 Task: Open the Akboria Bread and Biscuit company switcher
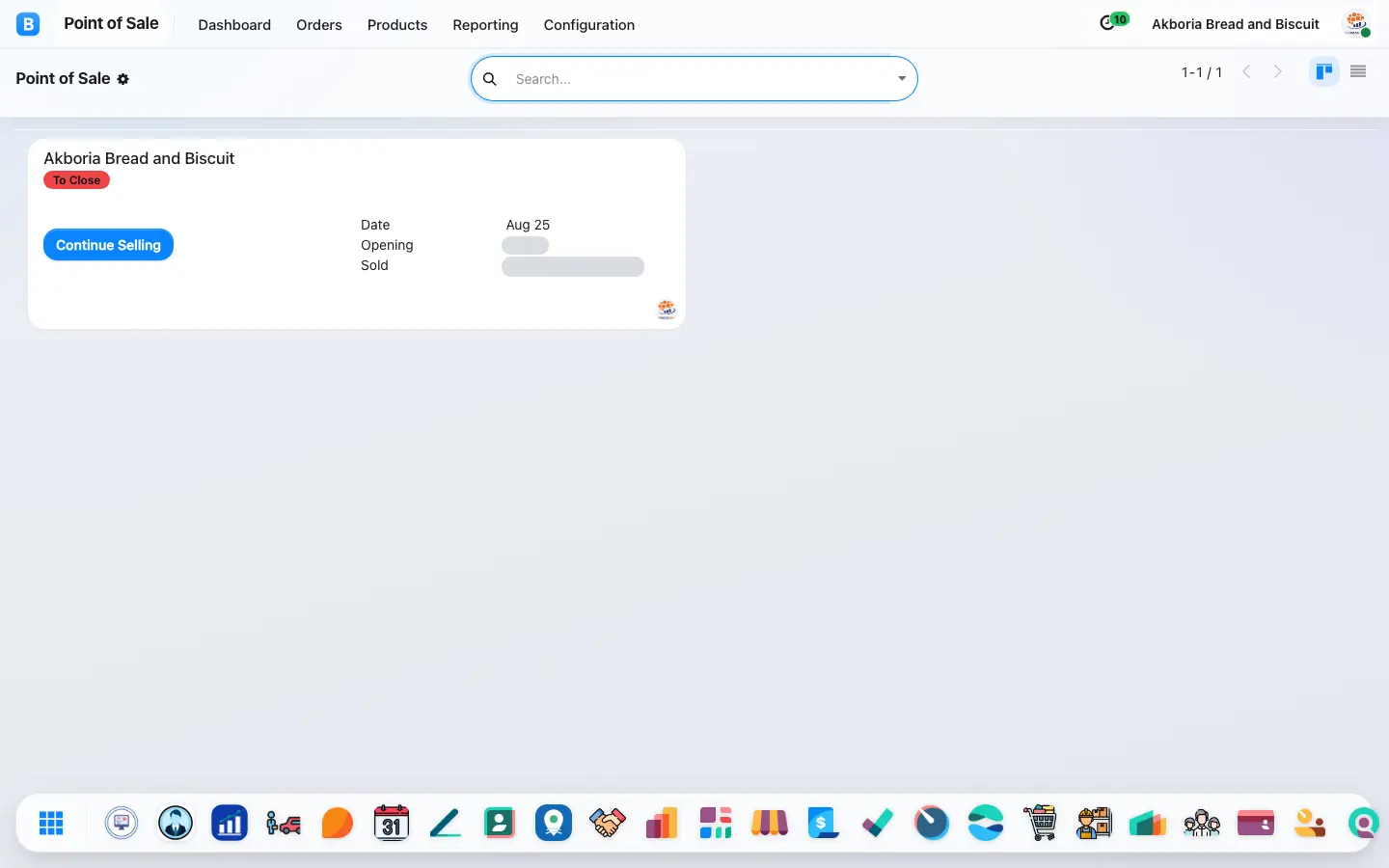click(x=1236, y=24)
